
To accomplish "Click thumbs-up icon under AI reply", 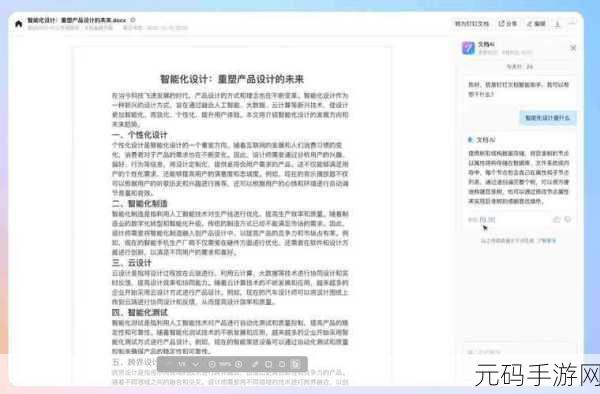I will 557,219.
